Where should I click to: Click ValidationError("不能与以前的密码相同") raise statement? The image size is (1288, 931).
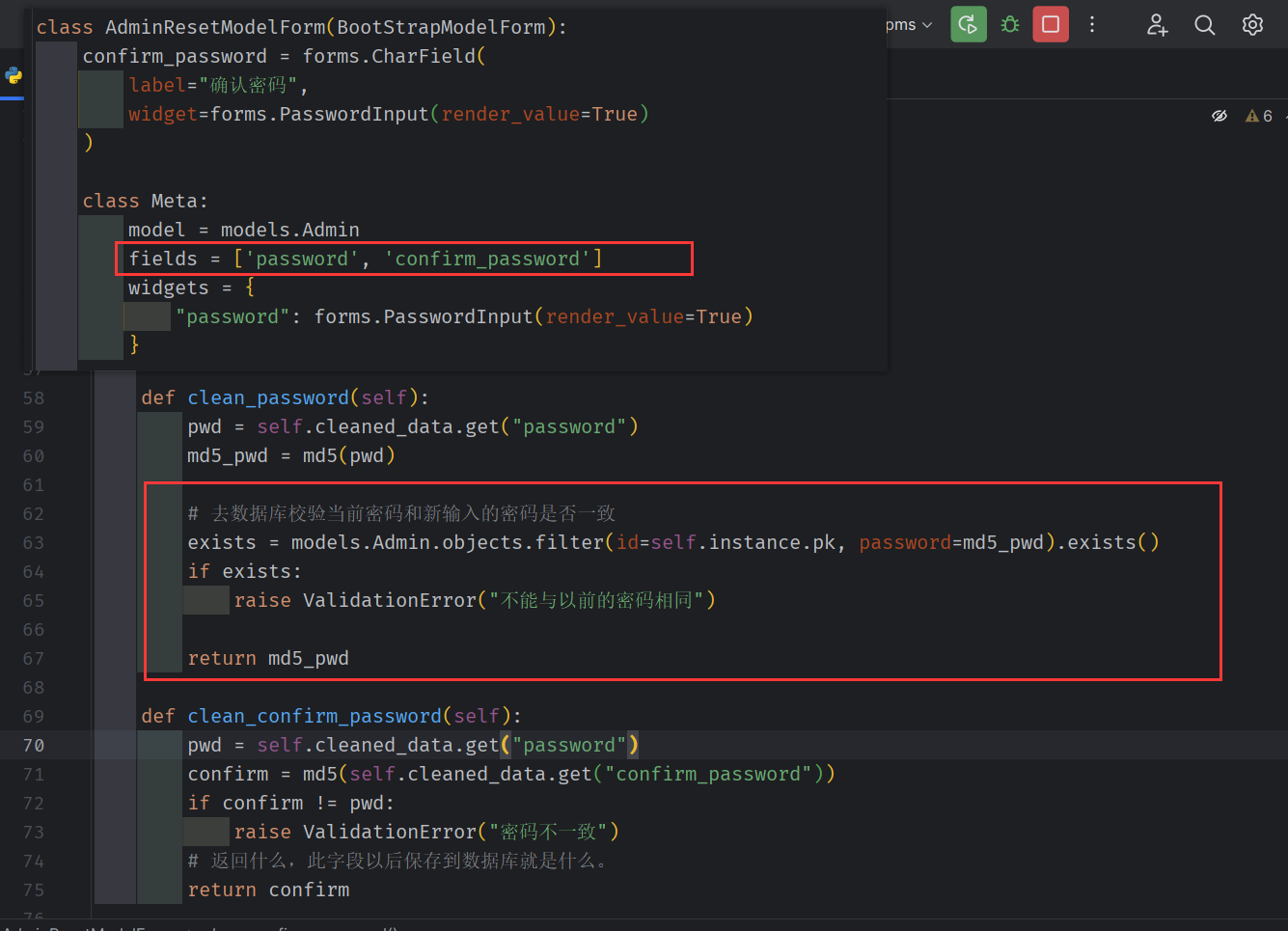click(475, 600)
